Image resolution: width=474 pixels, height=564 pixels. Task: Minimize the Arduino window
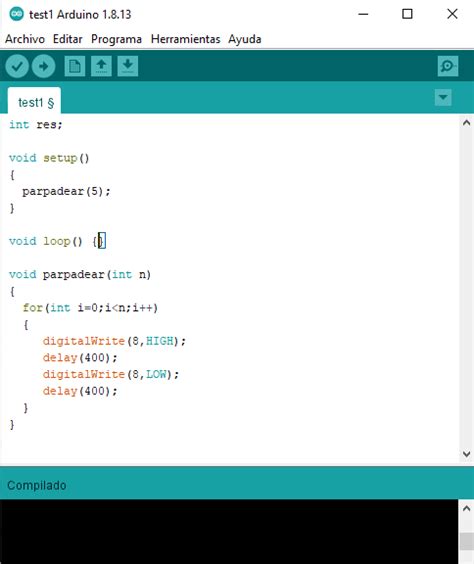(x=364, y=14)
